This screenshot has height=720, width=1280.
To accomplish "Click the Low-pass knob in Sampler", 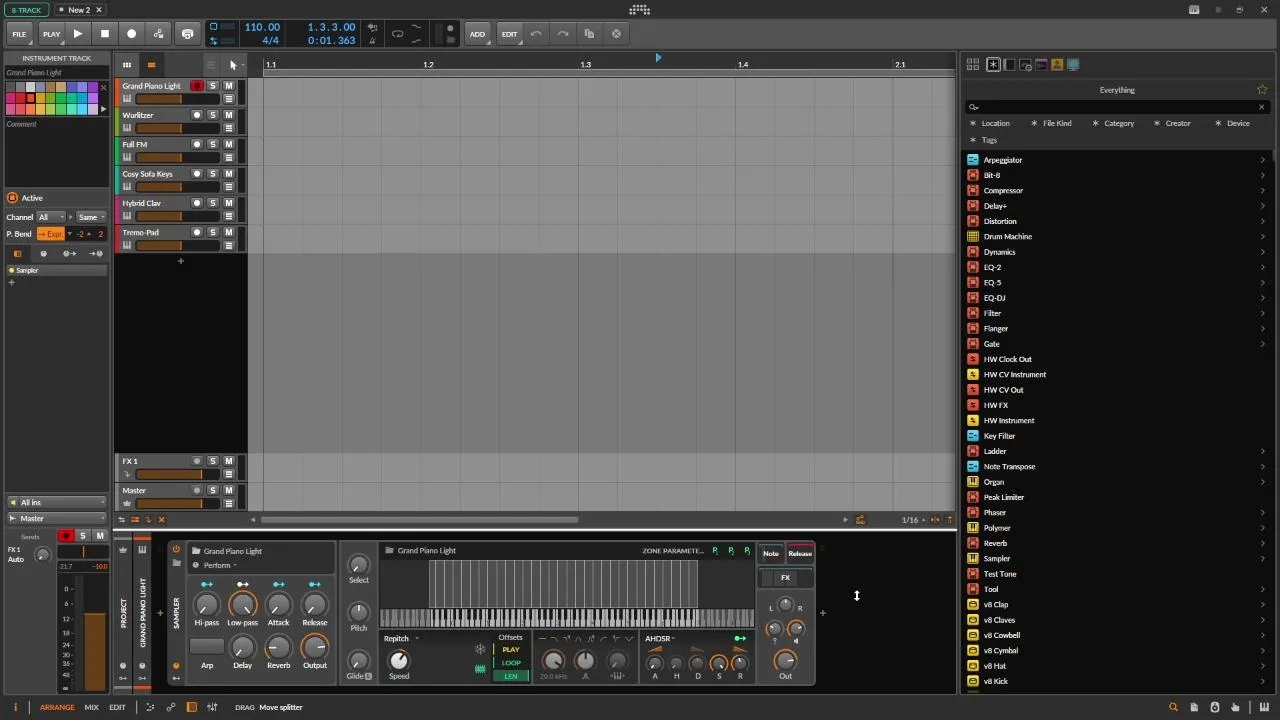I will pos(243,604).
